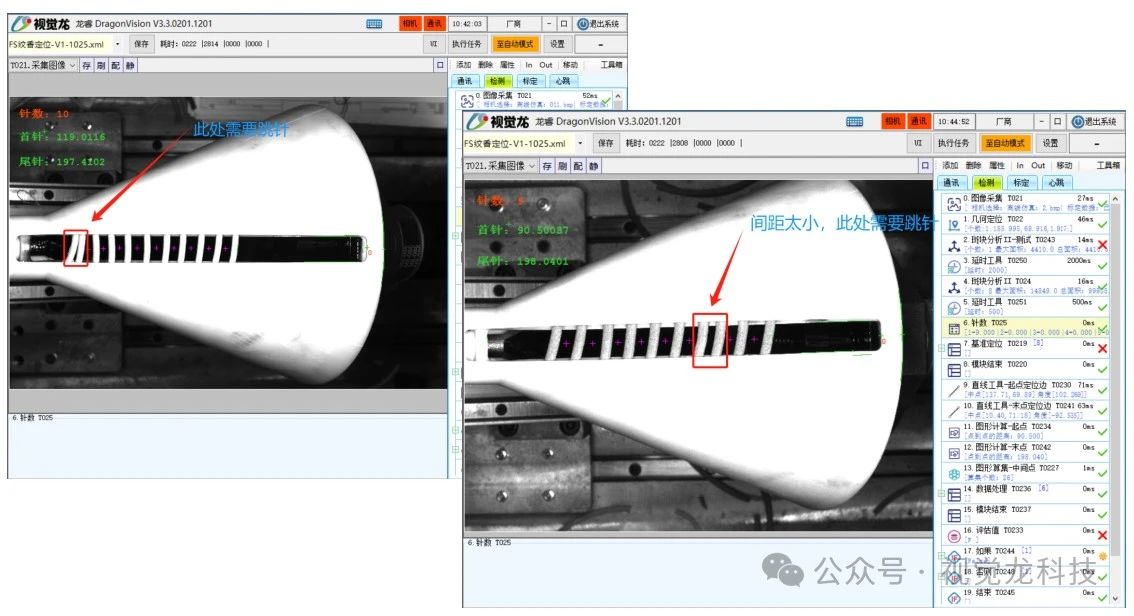Click image acquisition icon for T021 in front window
This screenshot has height=616, width=1134.
[x=954, y=204]
